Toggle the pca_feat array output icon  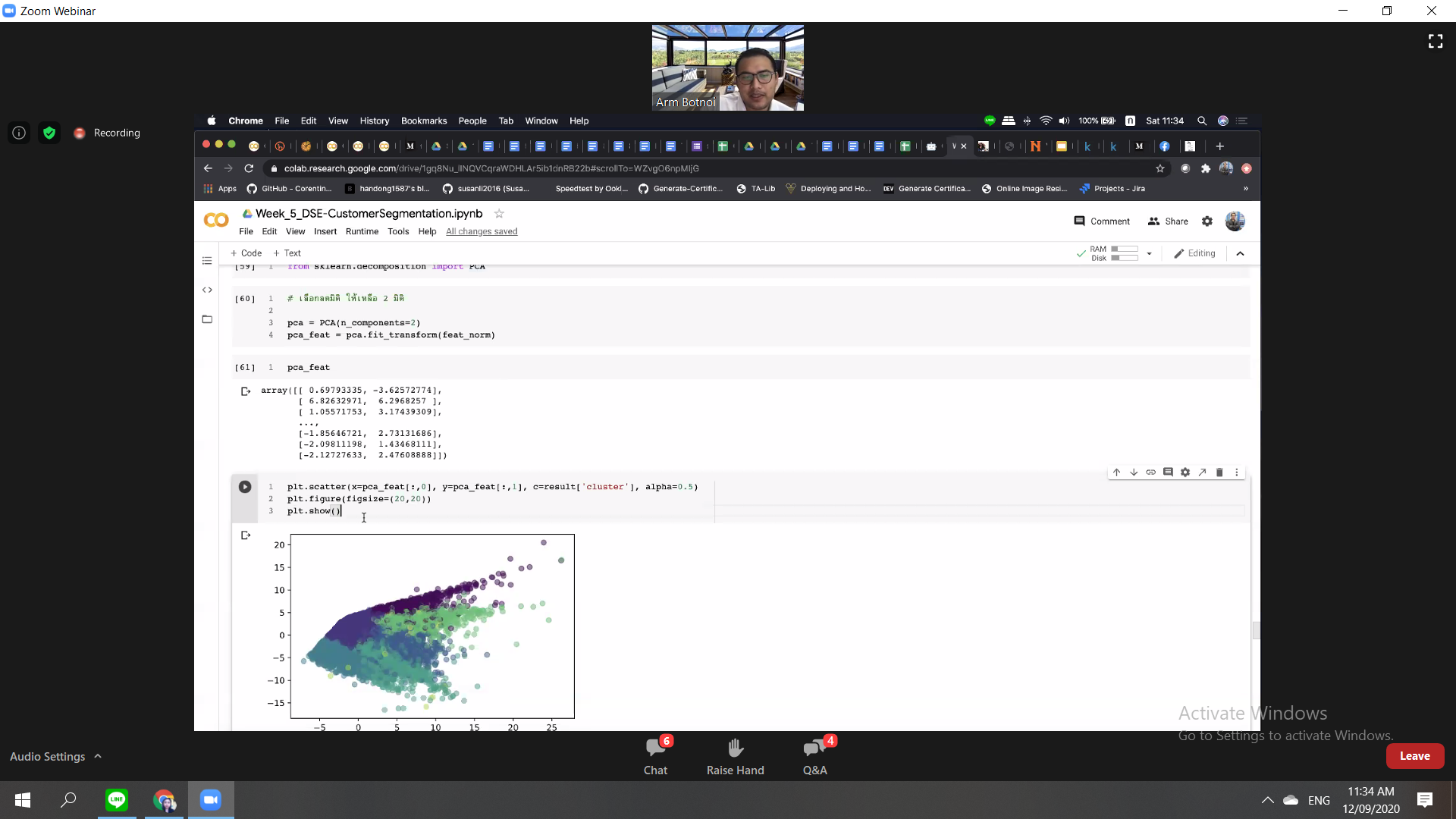[x=246, y=391]
